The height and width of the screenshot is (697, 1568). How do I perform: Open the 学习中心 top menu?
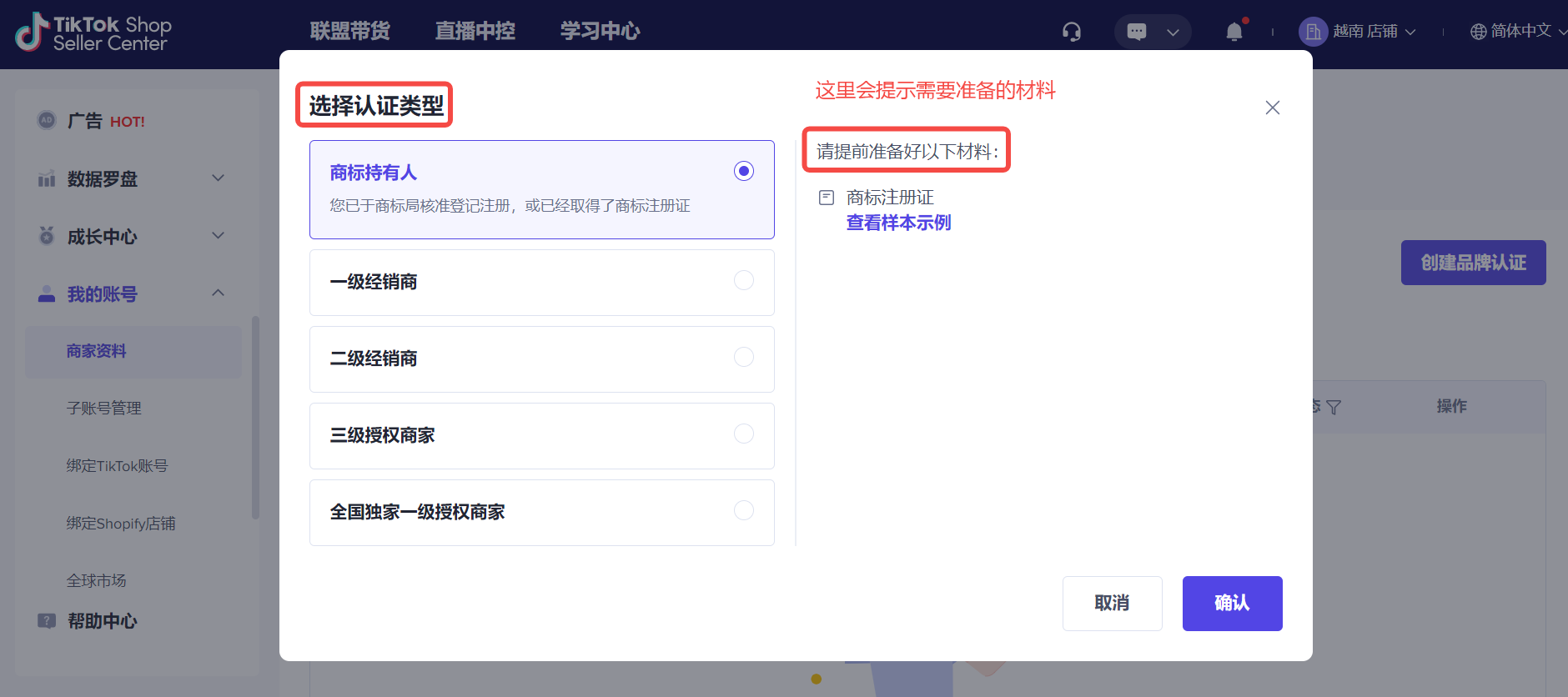pos(600,32)
